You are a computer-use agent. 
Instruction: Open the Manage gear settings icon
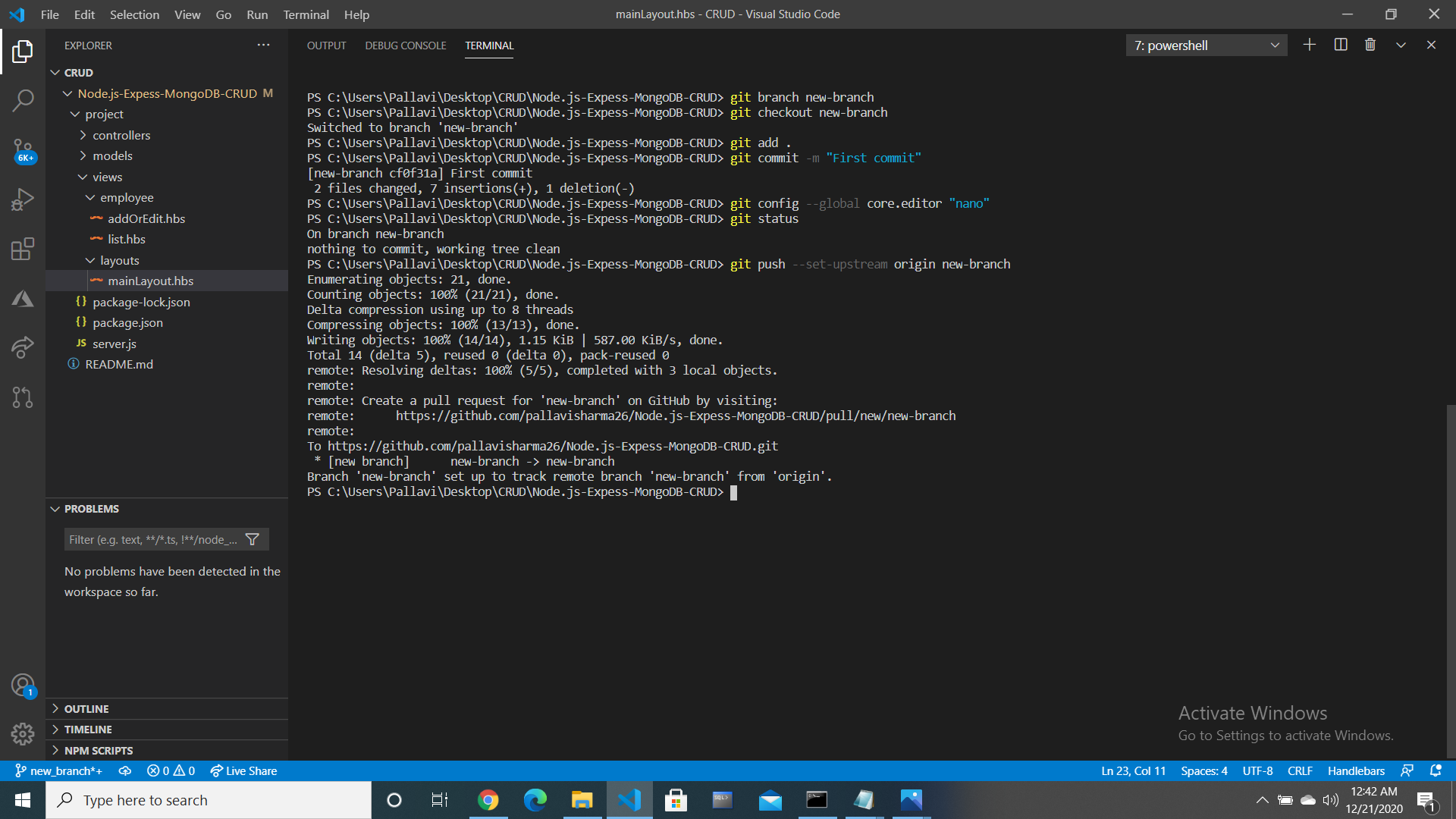coord(23,734)
